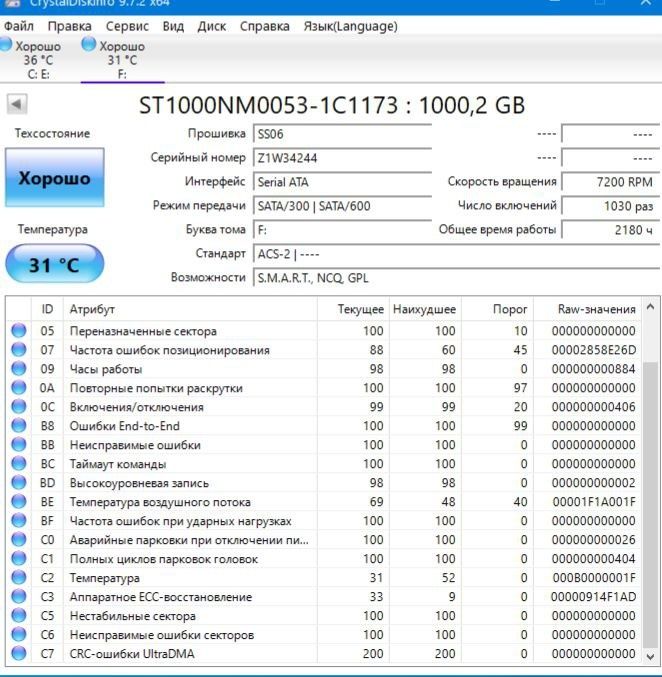Click status icon for attribute C0
The height and width of the screenshot is (677, 662).
coord(19,539)
